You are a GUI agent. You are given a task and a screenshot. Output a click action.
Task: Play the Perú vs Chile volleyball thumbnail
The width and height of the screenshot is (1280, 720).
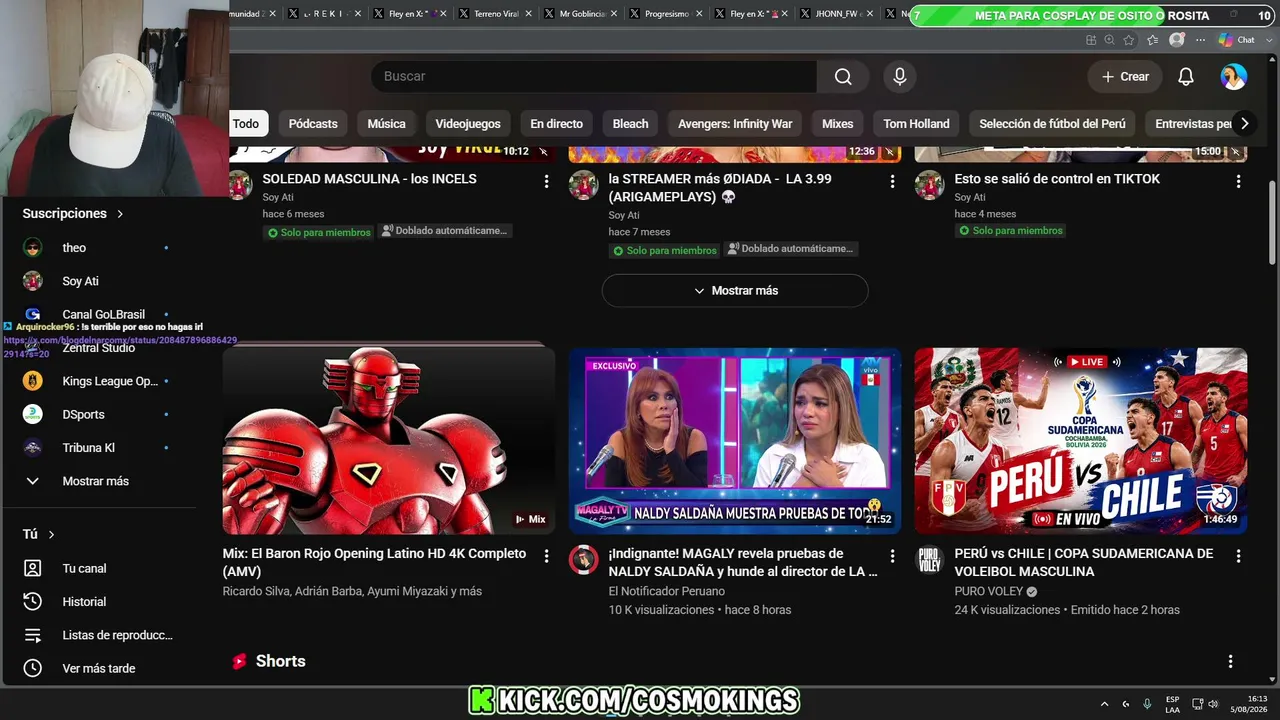point(1081,441)
